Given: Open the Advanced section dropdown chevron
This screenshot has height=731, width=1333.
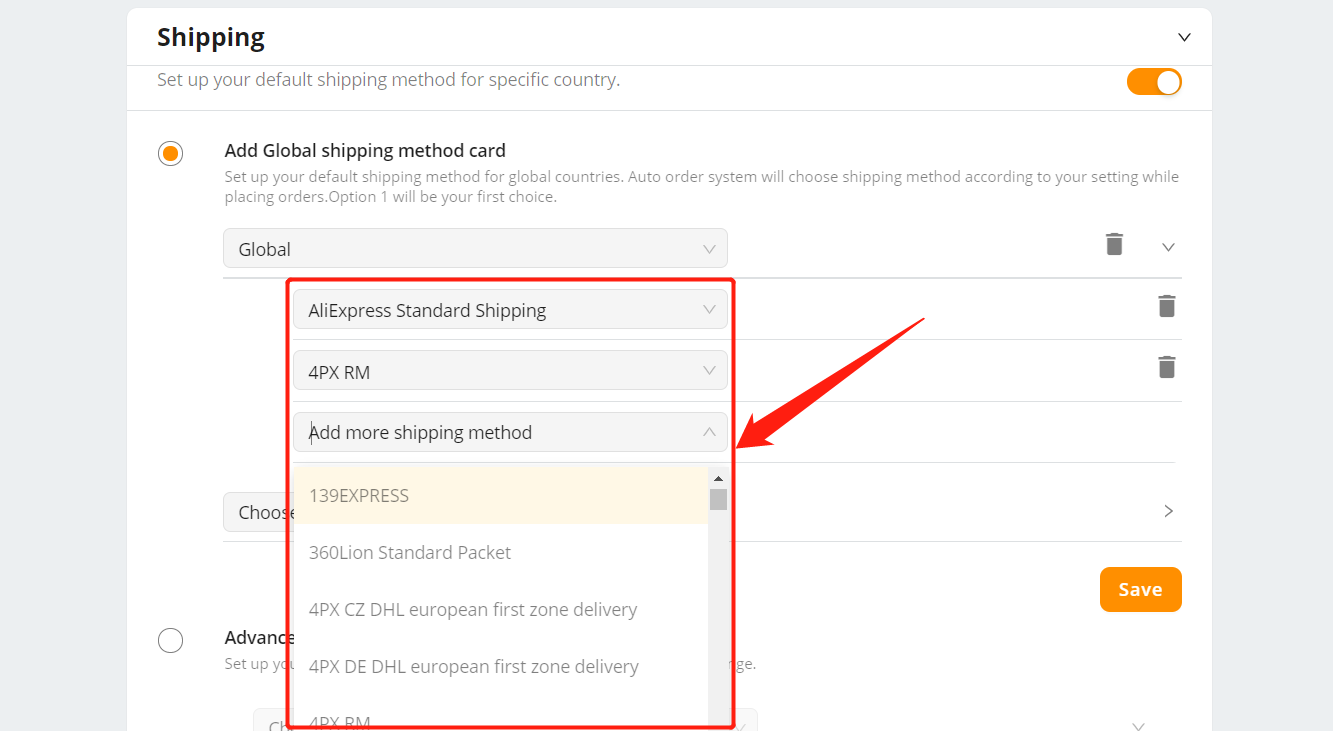Looking at the screenshot, I should point(1138,726).
